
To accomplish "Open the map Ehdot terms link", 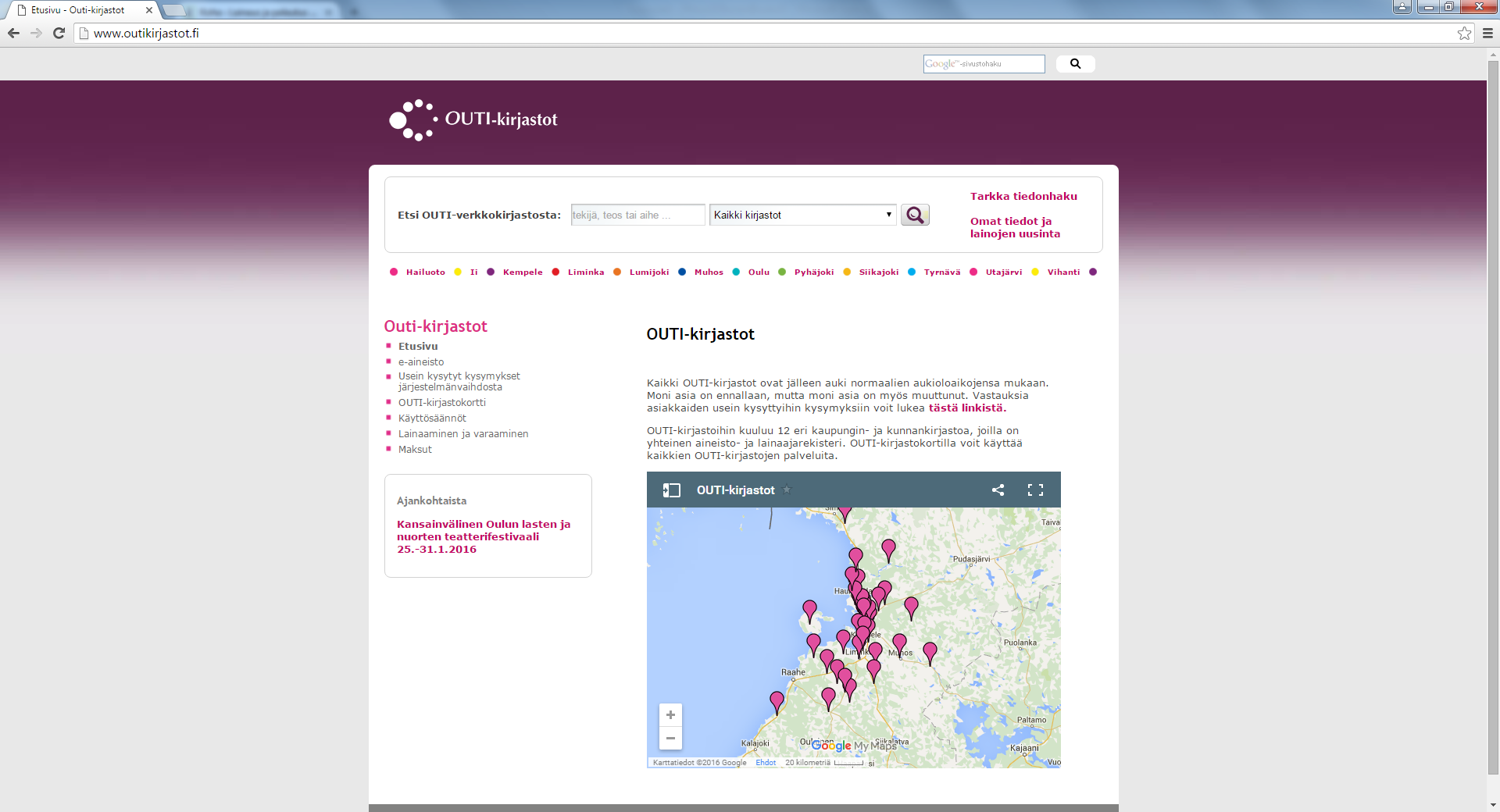I will (766, 763).
